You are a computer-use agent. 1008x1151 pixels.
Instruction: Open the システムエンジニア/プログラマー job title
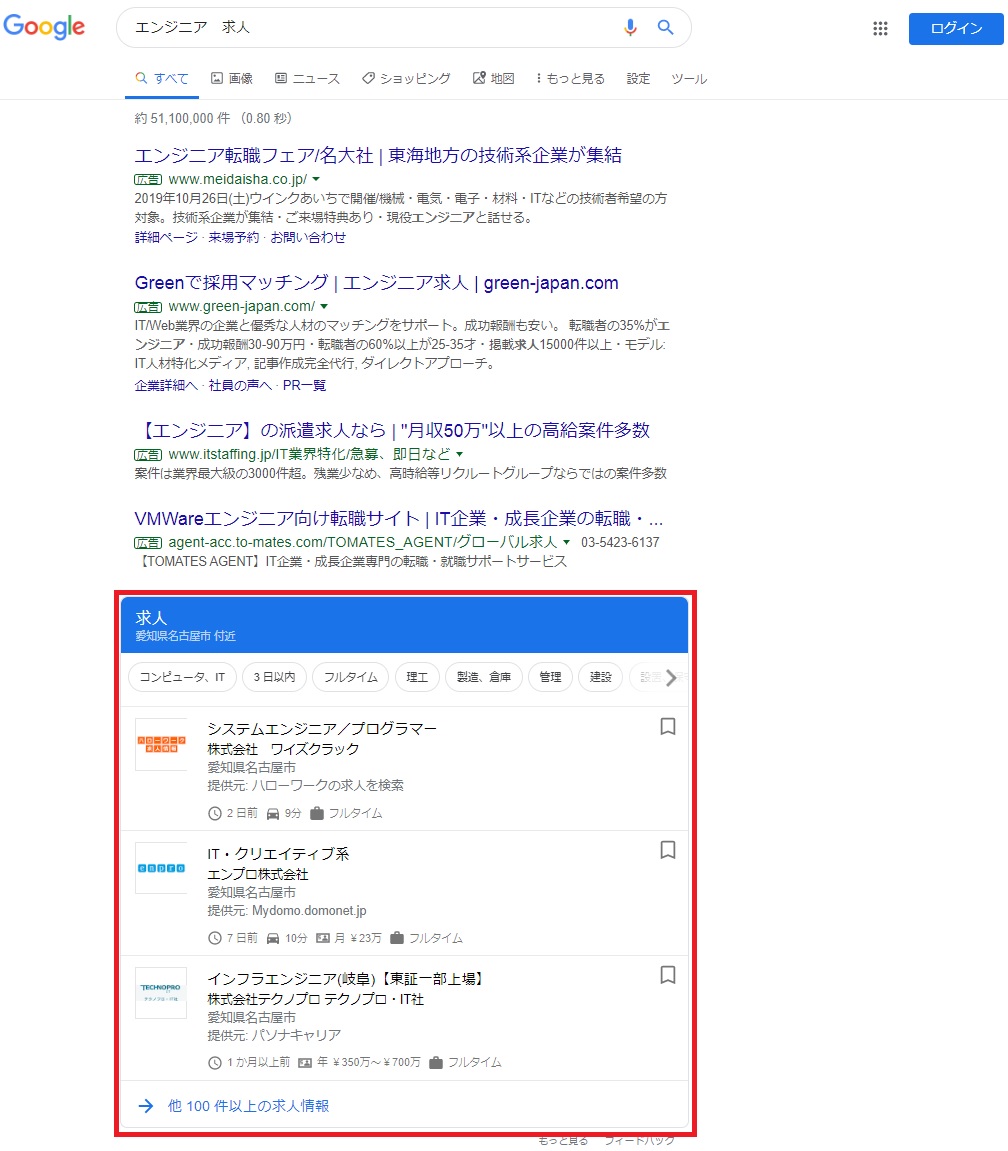(x=322, y=729)
